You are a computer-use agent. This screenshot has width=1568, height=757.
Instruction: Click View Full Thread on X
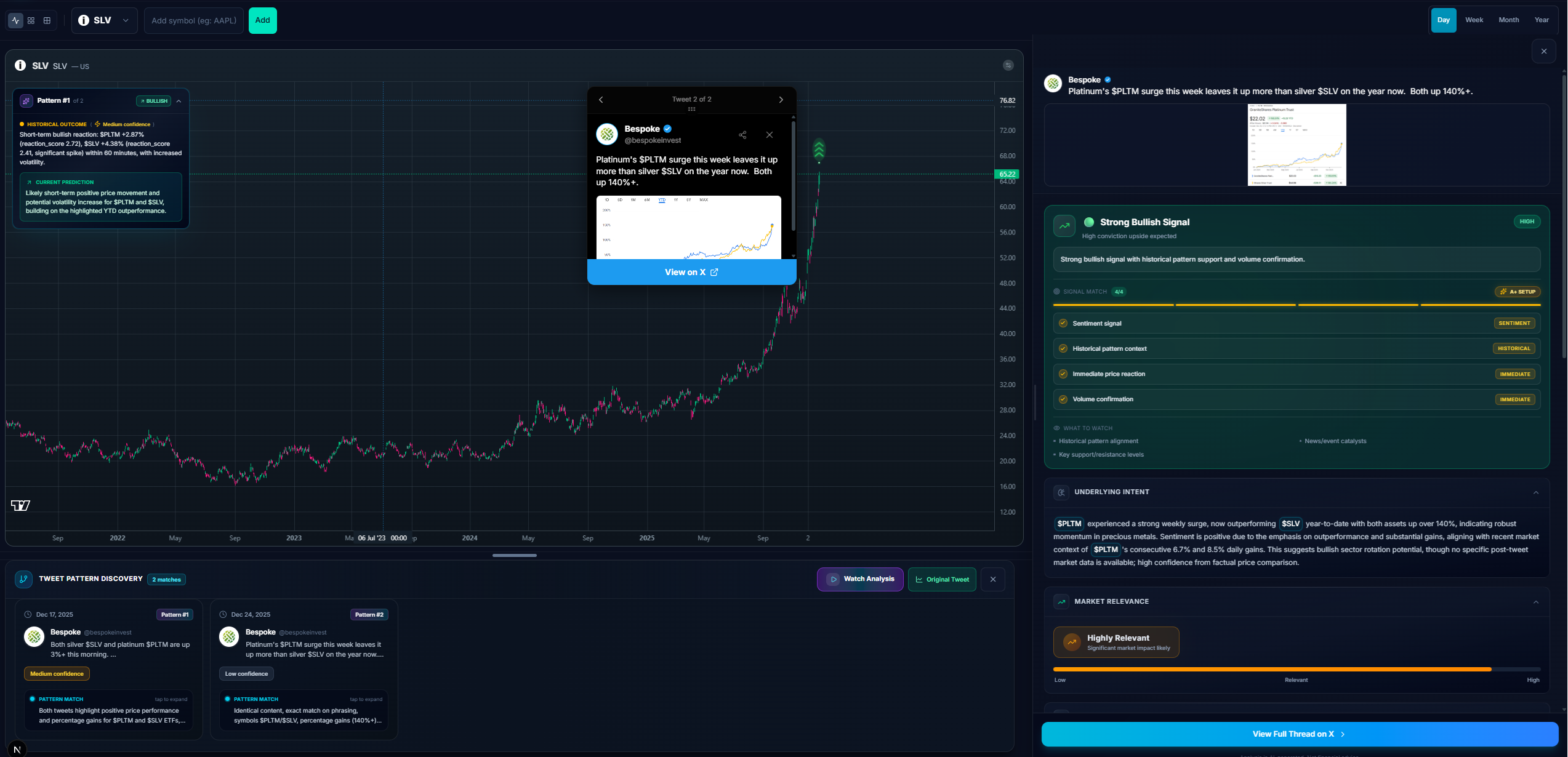pyautogui.click(x=1297, y=734)
